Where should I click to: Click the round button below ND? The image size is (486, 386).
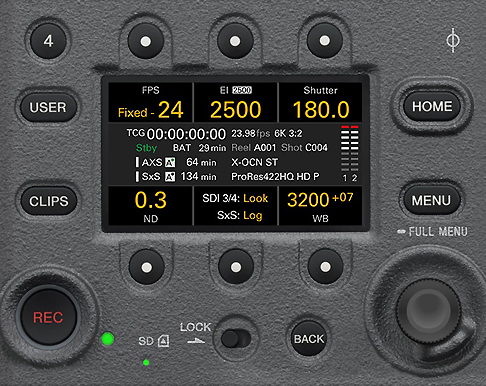point(147,267)
